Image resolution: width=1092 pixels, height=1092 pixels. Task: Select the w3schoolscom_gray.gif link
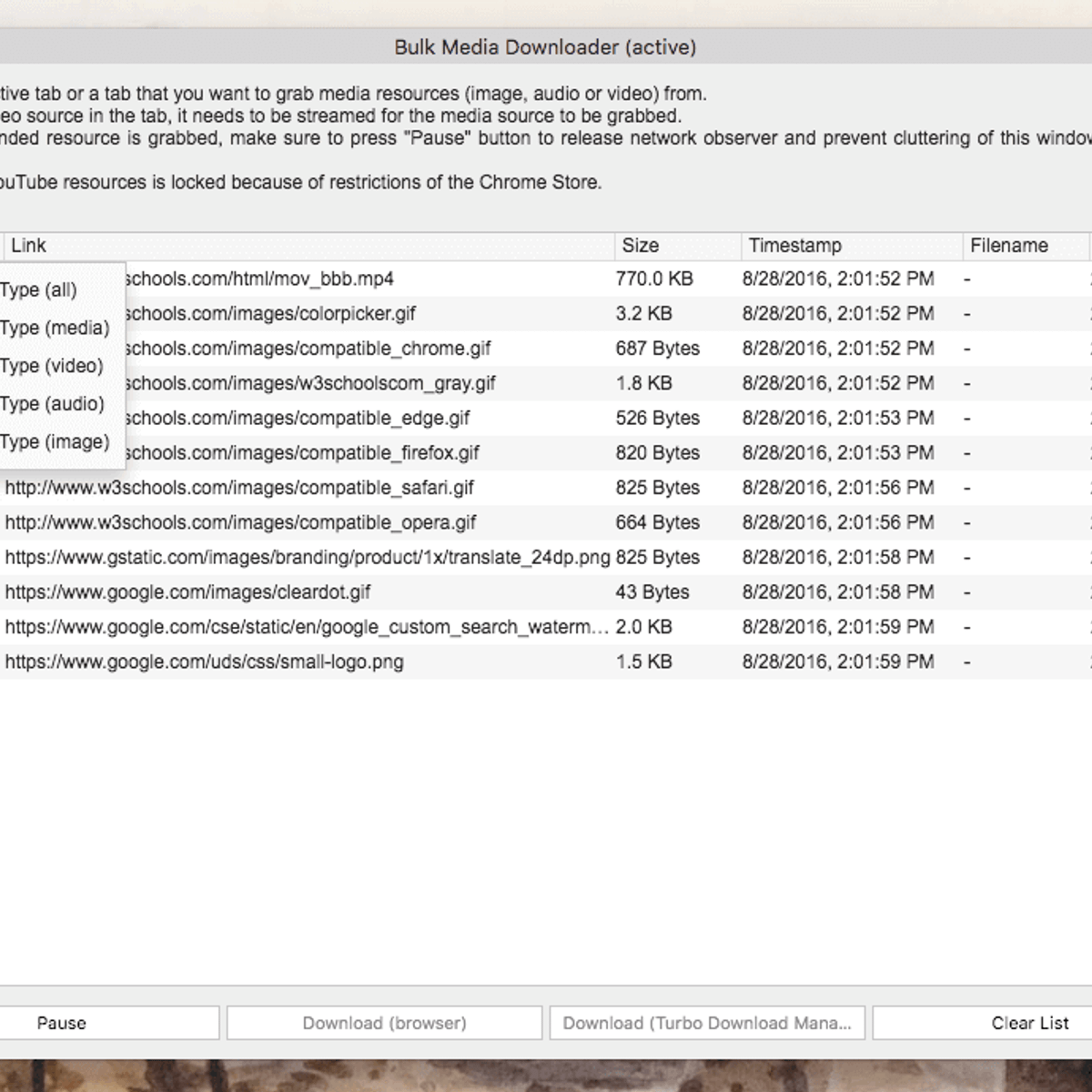pos(309,383)
